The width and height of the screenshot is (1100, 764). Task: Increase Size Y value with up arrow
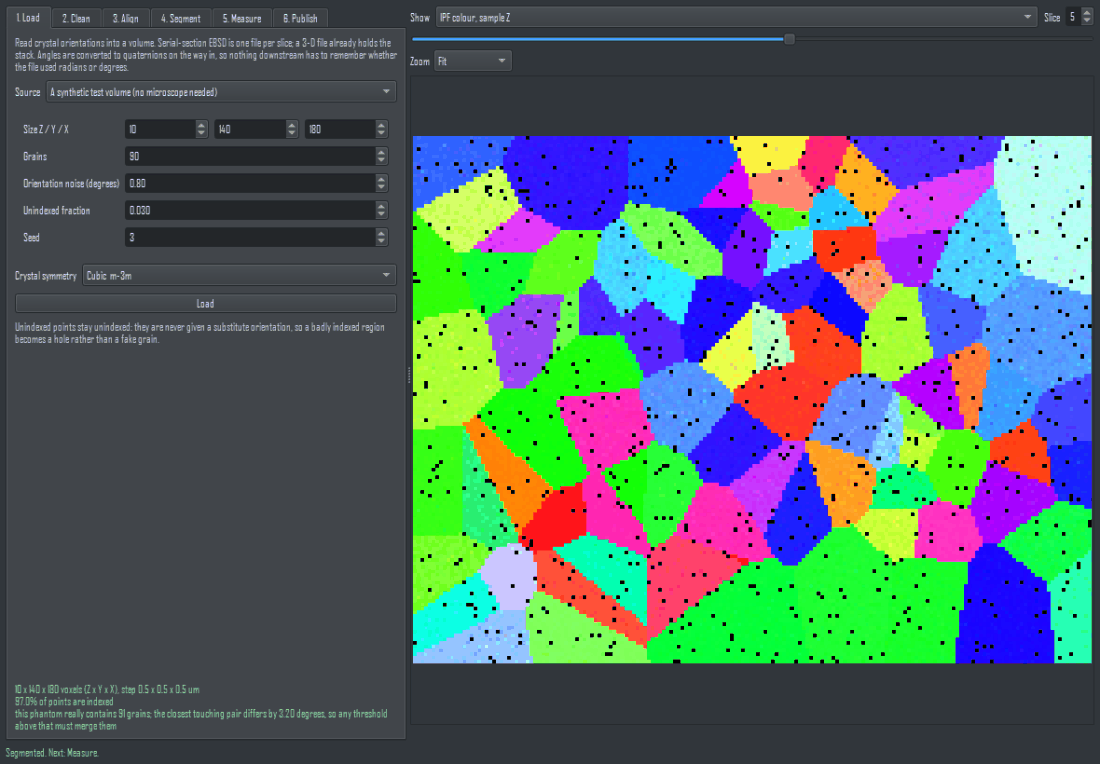pyautogui.click(x=292, y=125)
